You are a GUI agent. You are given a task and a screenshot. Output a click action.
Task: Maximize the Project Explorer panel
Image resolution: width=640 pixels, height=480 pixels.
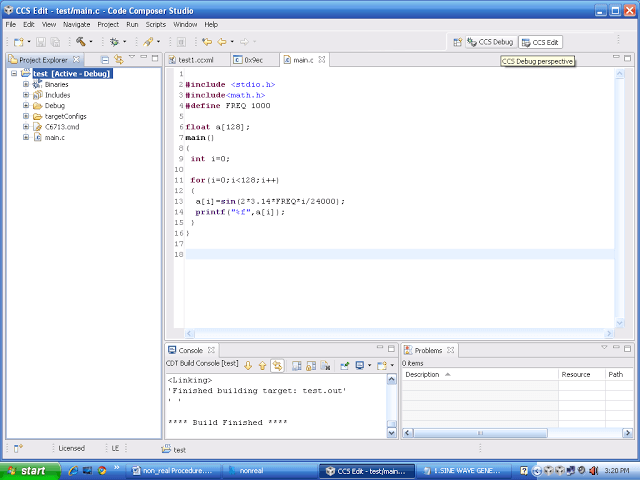pyautogui.click(x=155, y=58)
